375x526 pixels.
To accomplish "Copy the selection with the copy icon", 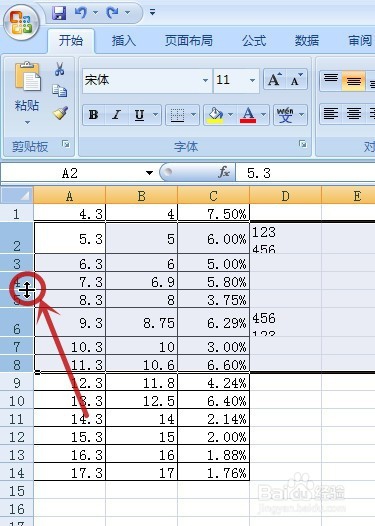I will 60,91.
